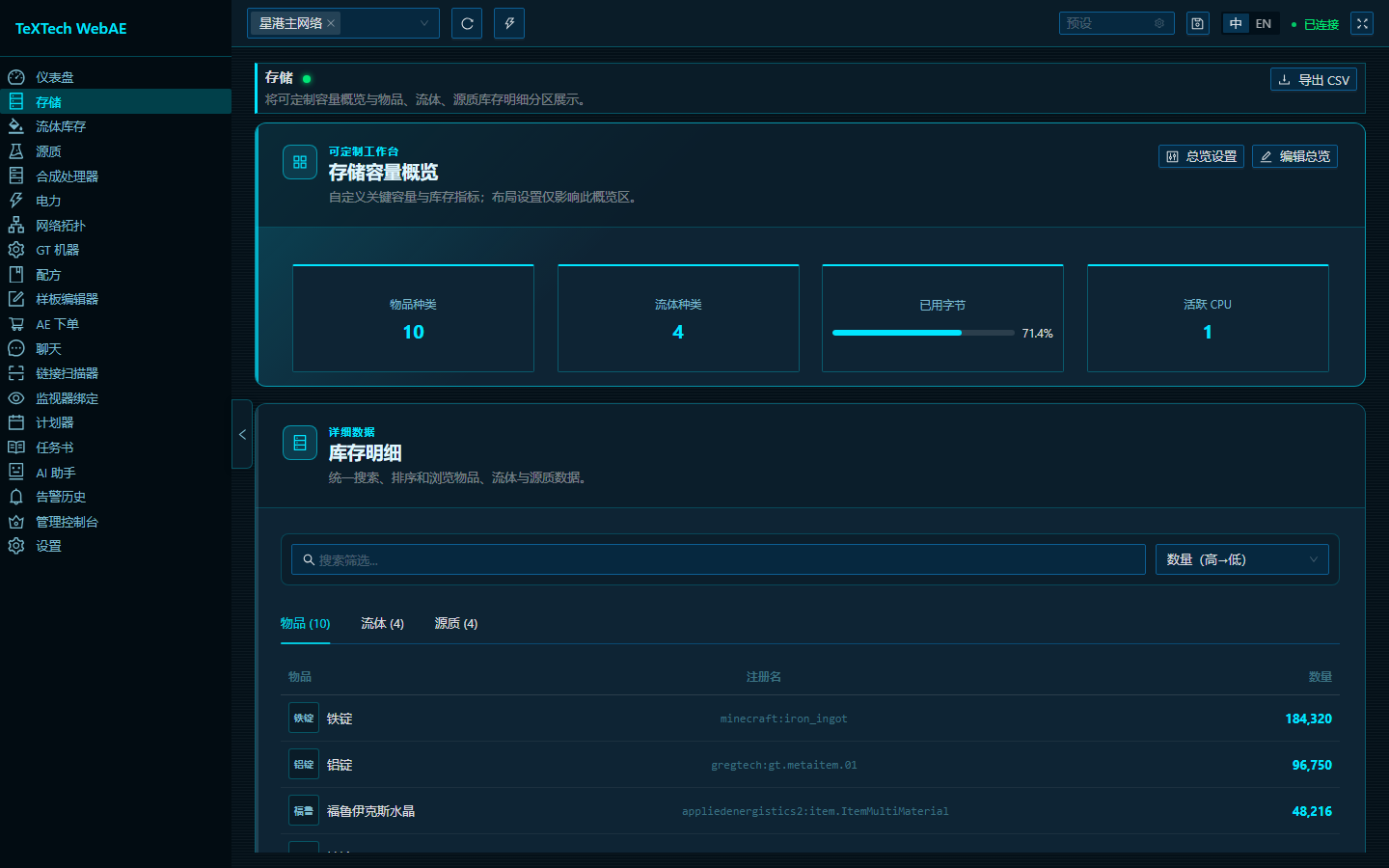Open 存储 in the sidebar menu
1389x868 pixels.
116,101
